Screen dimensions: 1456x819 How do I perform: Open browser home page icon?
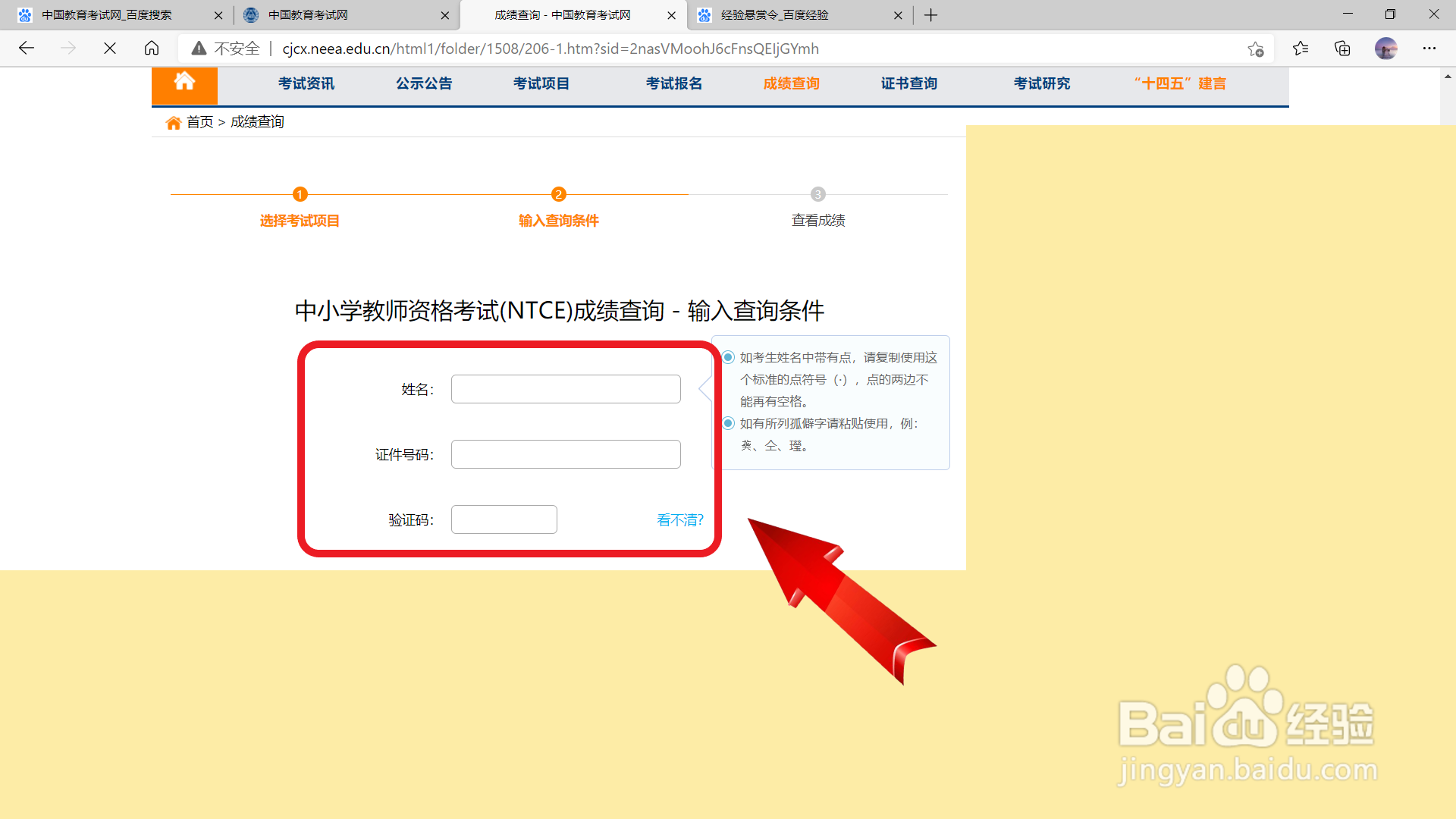click(x=152, y=49)
